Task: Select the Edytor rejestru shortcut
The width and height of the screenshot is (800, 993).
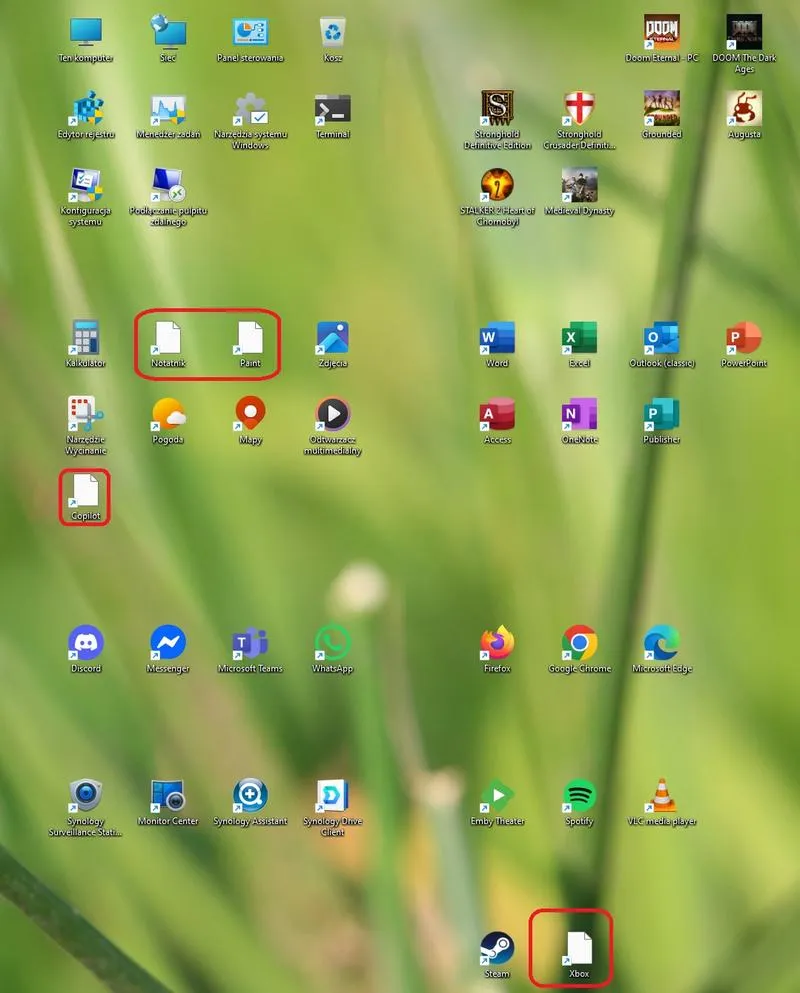Action: [86, 108]
